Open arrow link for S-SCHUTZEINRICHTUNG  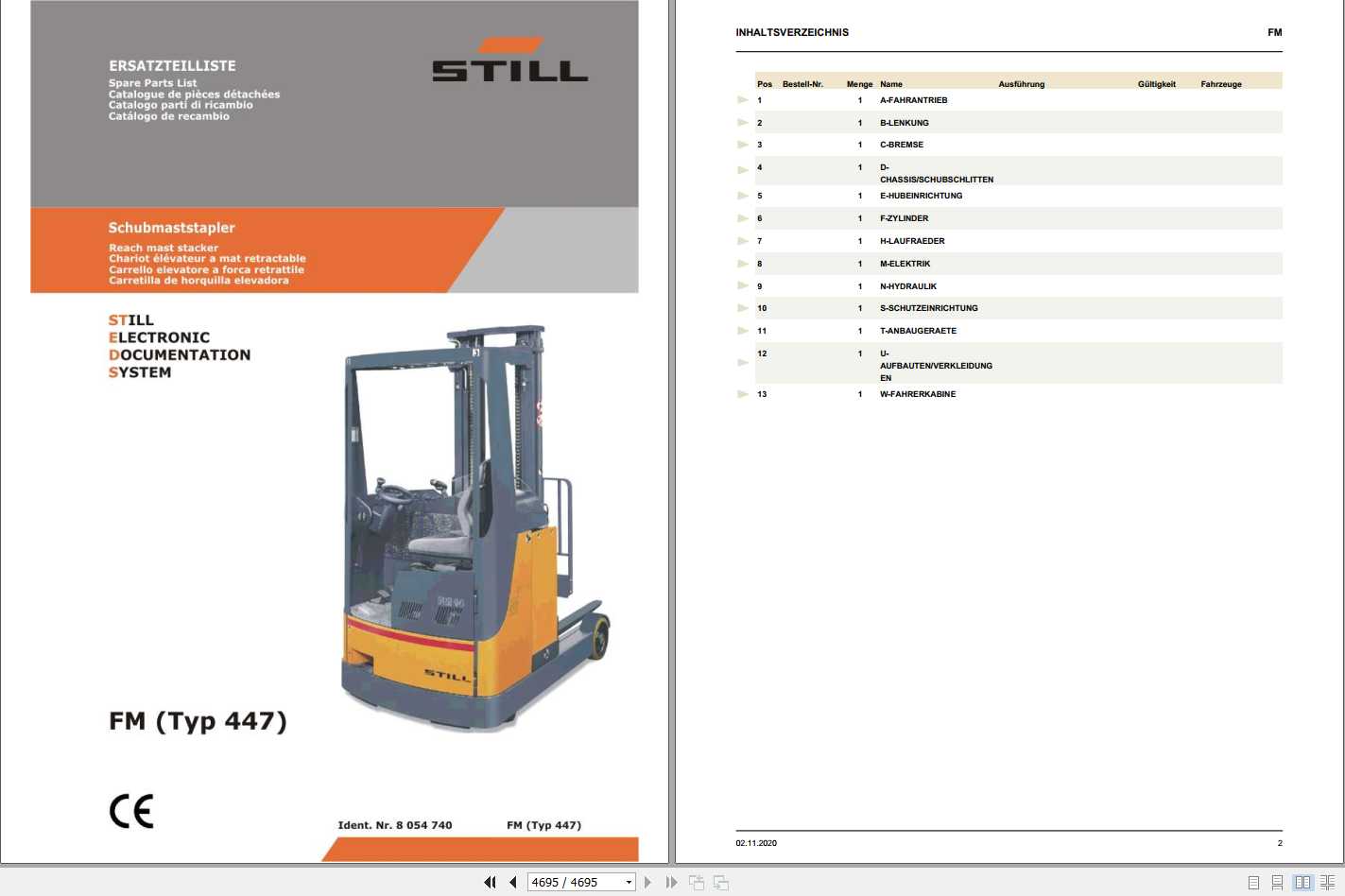click(x=743, y=308)
